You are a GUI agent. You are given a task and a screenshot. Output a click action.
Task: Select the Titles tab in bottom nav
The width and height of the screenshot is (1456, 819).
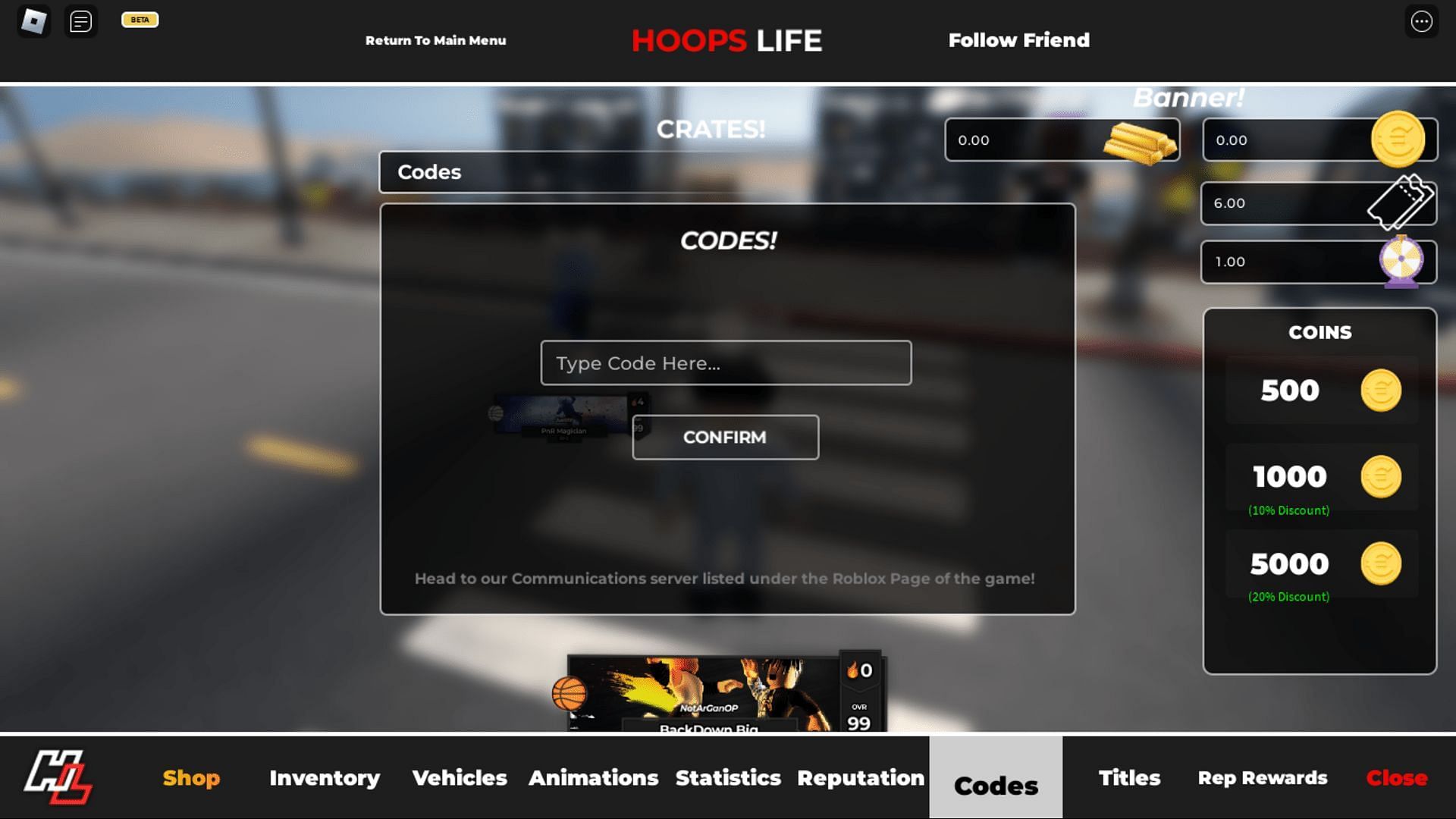pyautogui.click(x=1129, y=777)
